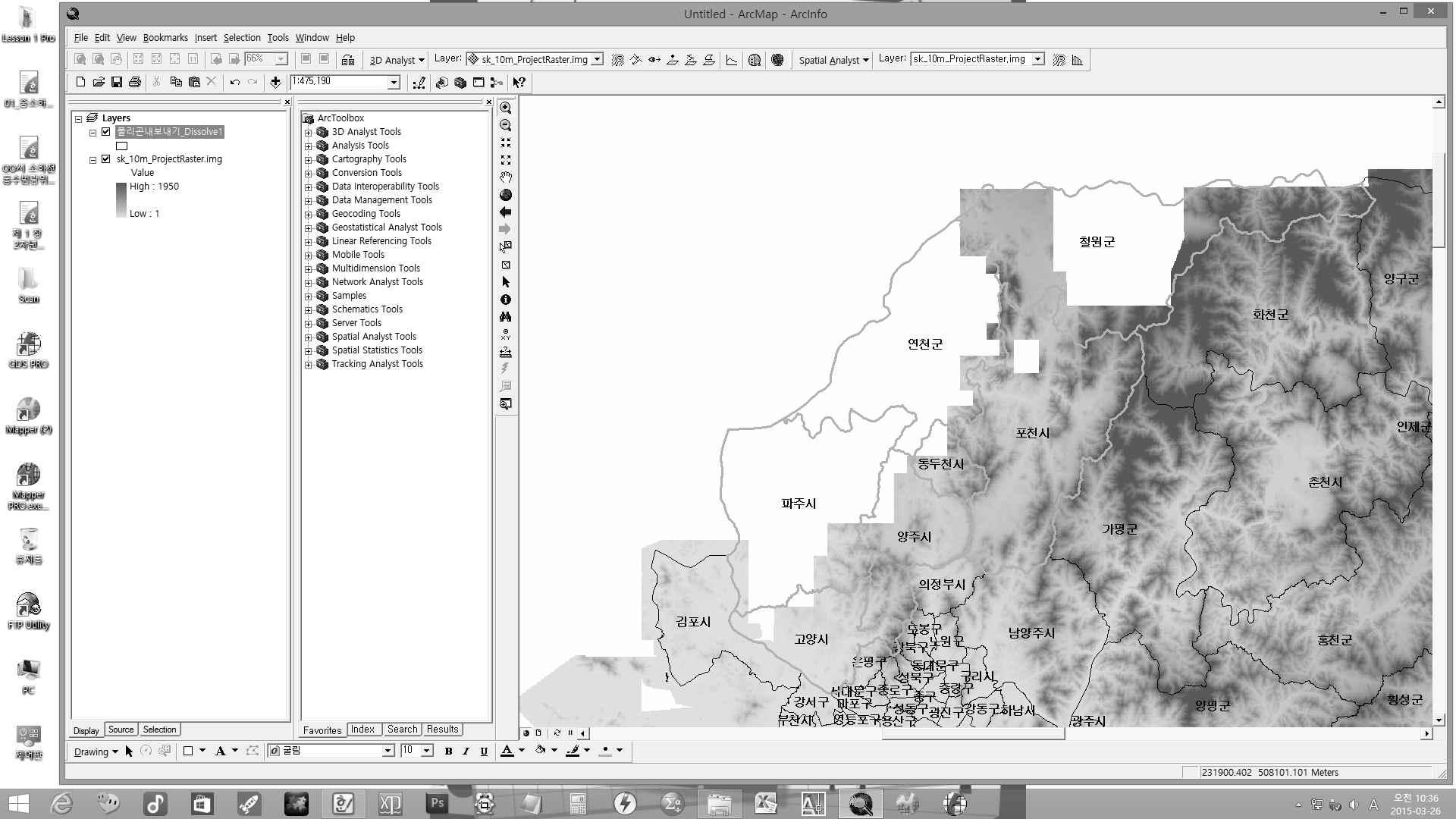Open the Find binoculars tool
The height and width of the screenshot is (819, 1456).
506,317
